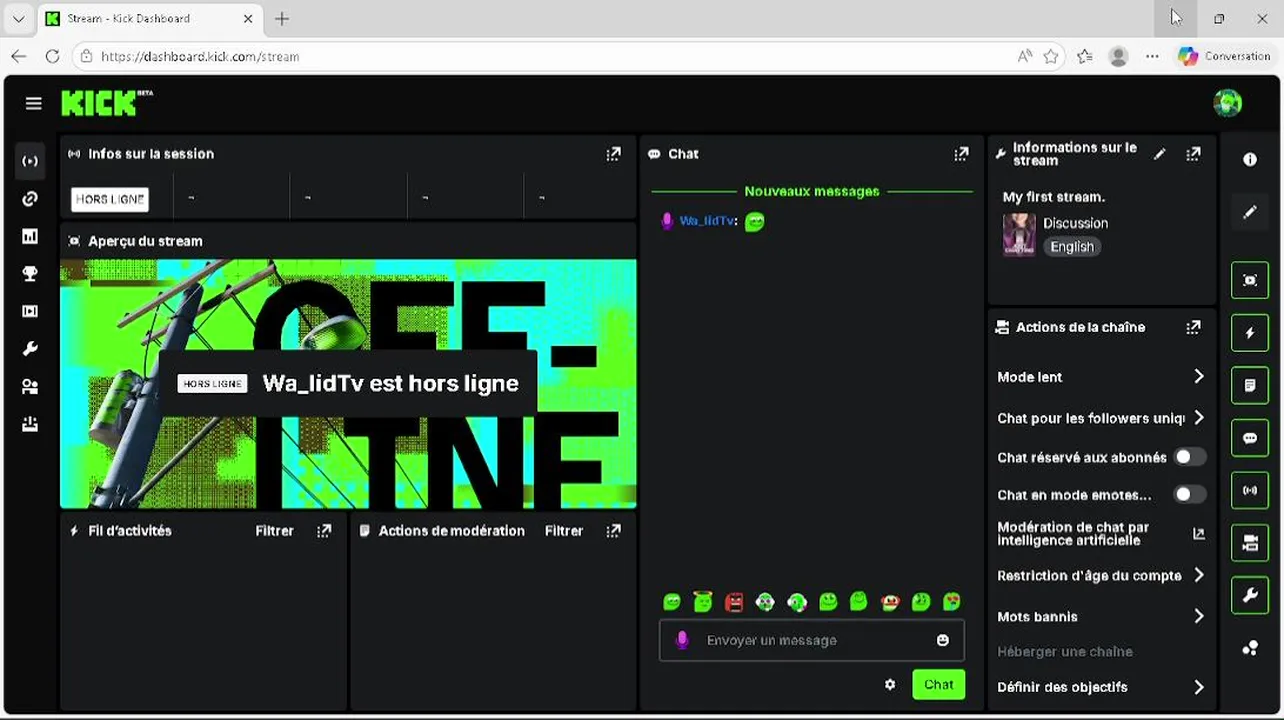Open a new browser tab
The width and height of the screenshot is (1284, 720).
[x=282, y=19]
